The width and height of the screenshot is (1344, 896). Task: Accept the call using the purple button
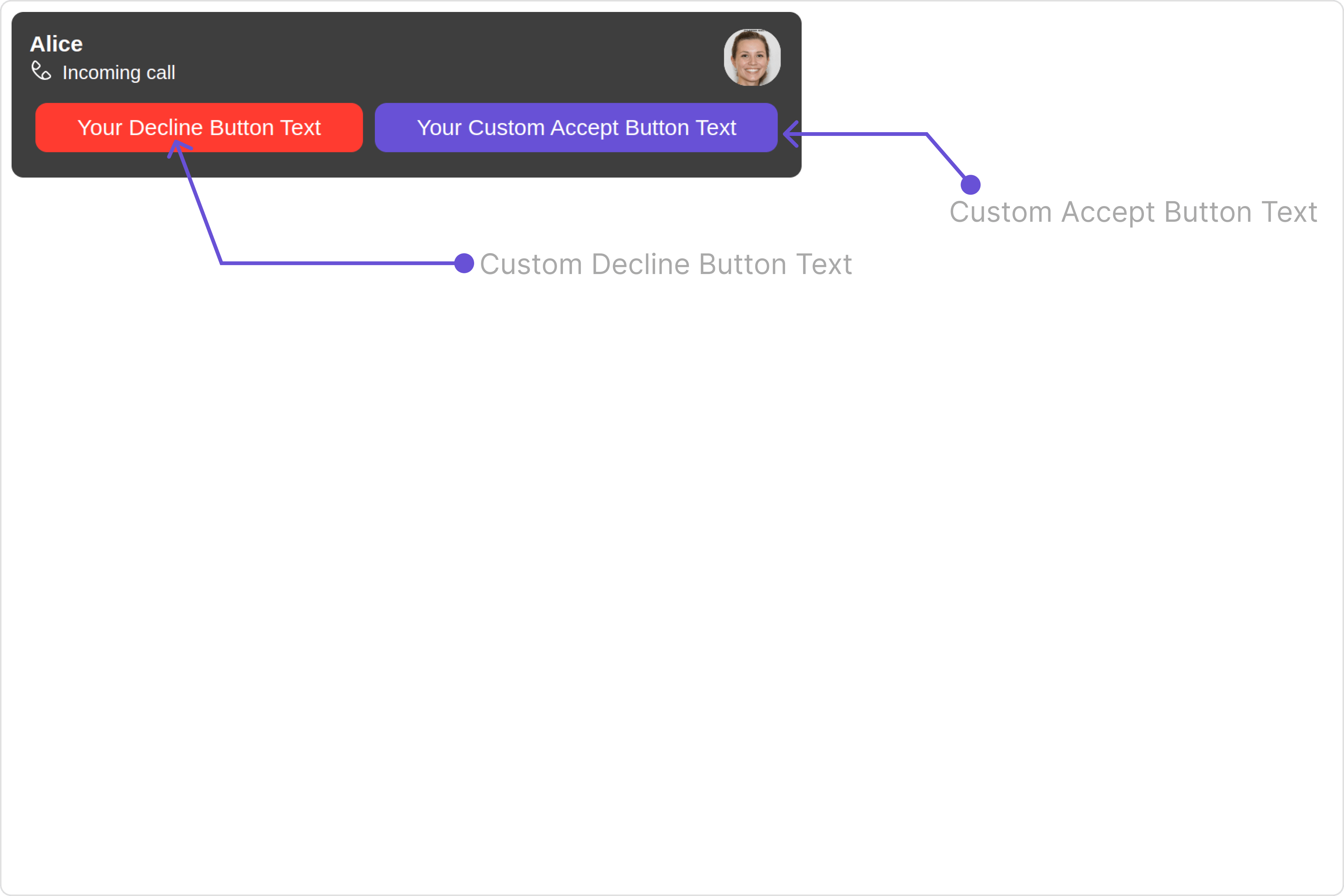click(576, 127)
